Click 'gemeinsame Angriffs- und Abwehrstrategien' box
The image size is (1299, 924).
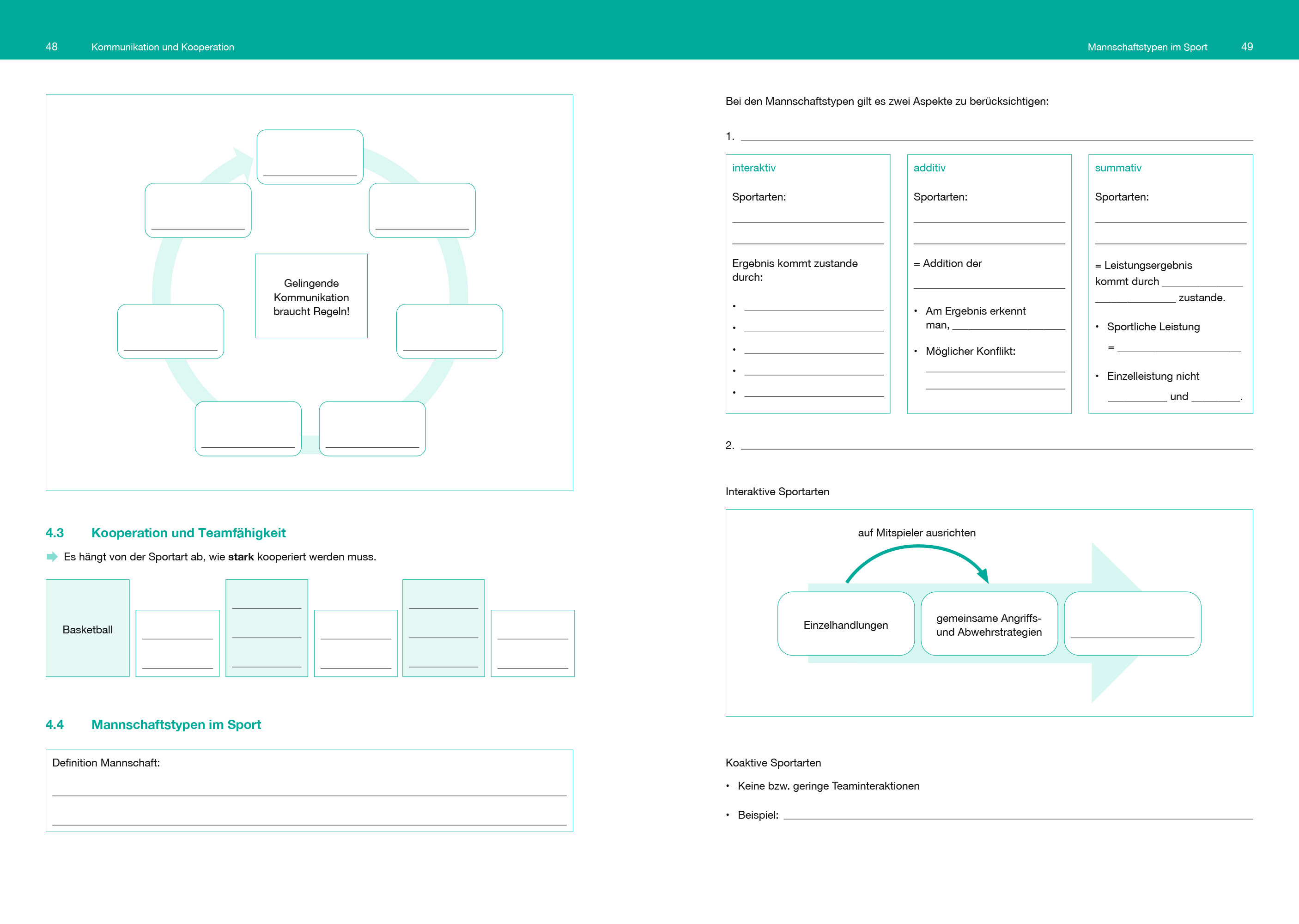pos(989,624)
